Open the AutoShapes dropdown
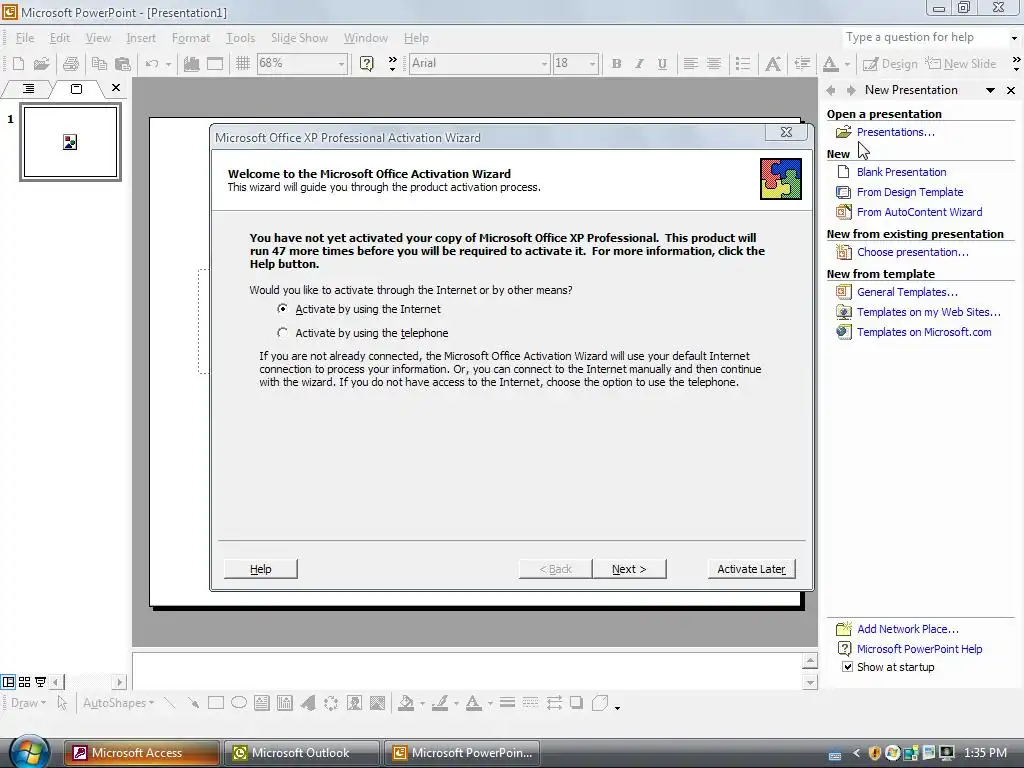Screen dimensions: 1024x768 coord(118,703)
